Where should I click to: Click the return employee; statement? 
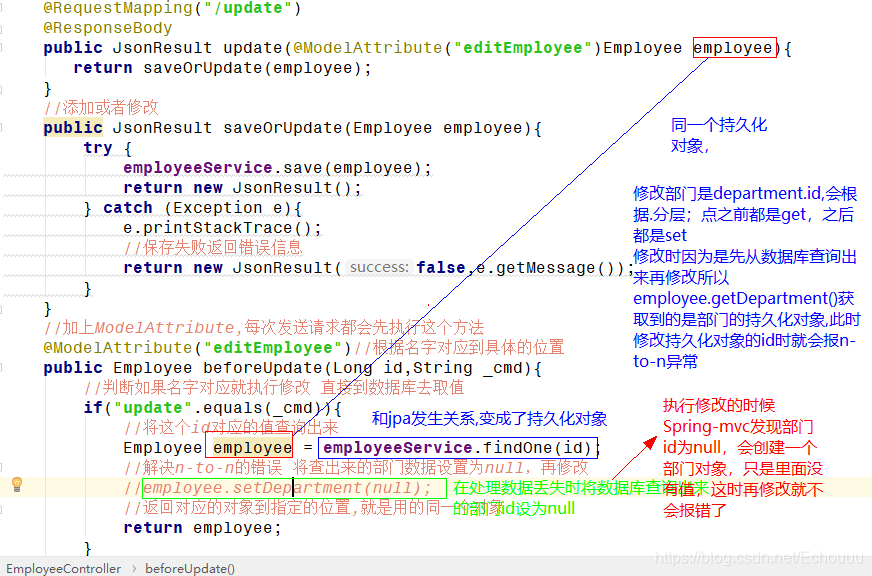click(202, 528)
